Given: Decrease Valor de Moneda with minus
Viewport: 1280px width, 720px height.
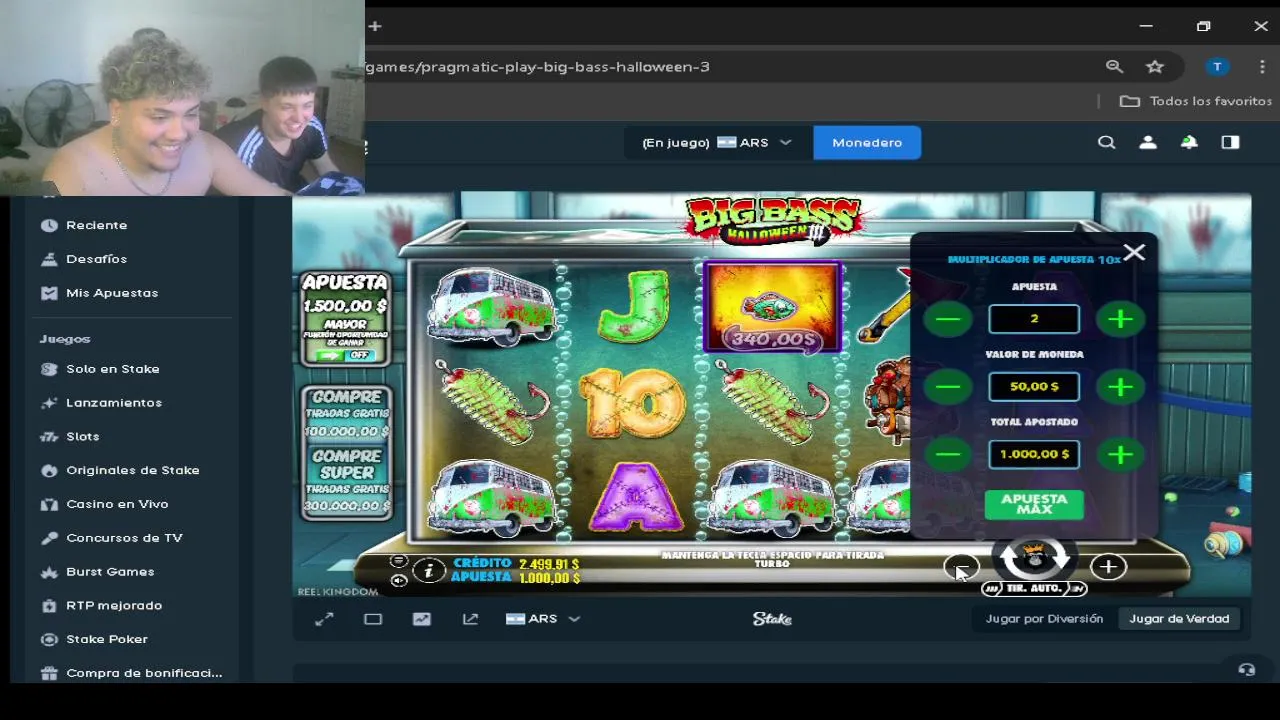Looking at the screenshot, I should click(948, 387).
